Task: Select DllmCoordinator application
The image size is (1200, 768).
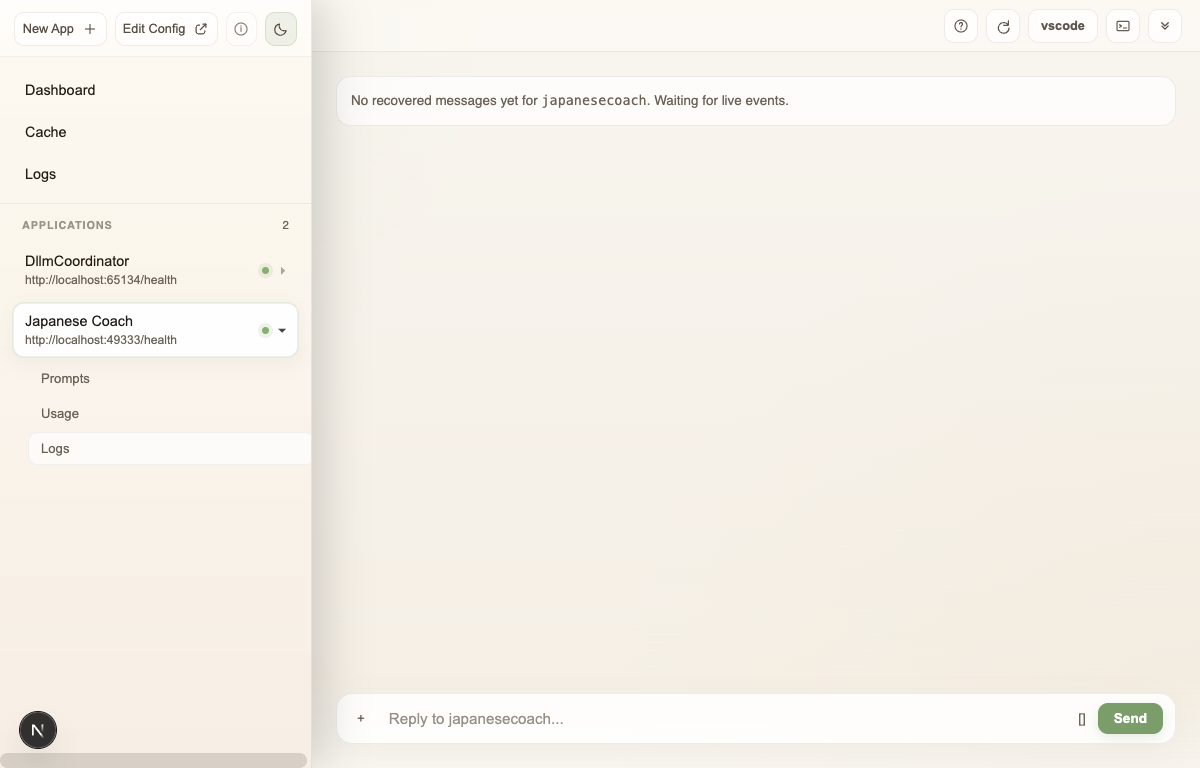Action: [x=155, y=270]
